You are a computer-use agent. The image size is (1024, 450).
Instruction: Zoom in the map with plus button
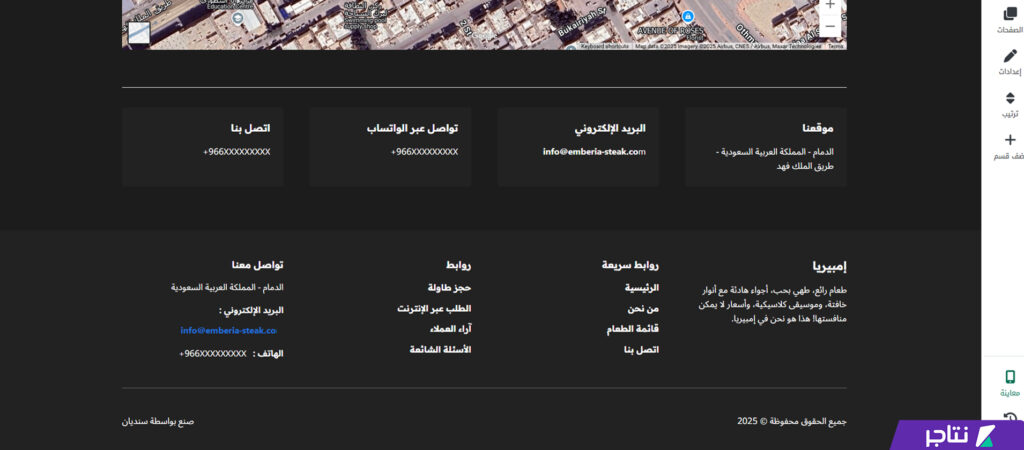coord(829,5)
